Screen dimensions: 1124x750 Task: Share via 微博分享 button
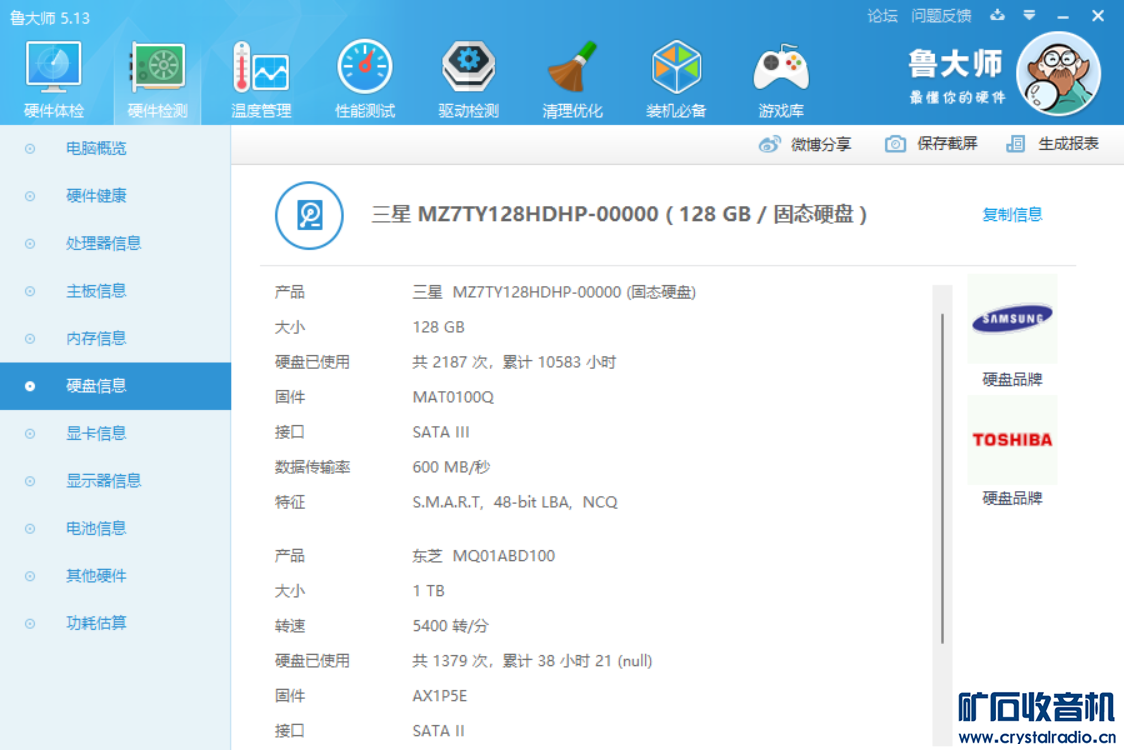click(x=805, y=144)
